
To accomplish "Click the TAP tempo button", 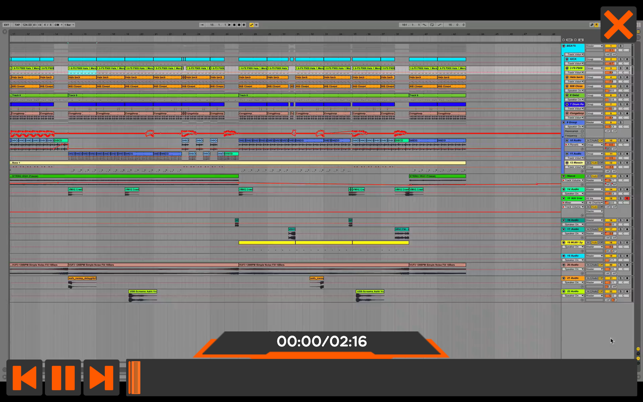I will [x=17, y=25].
